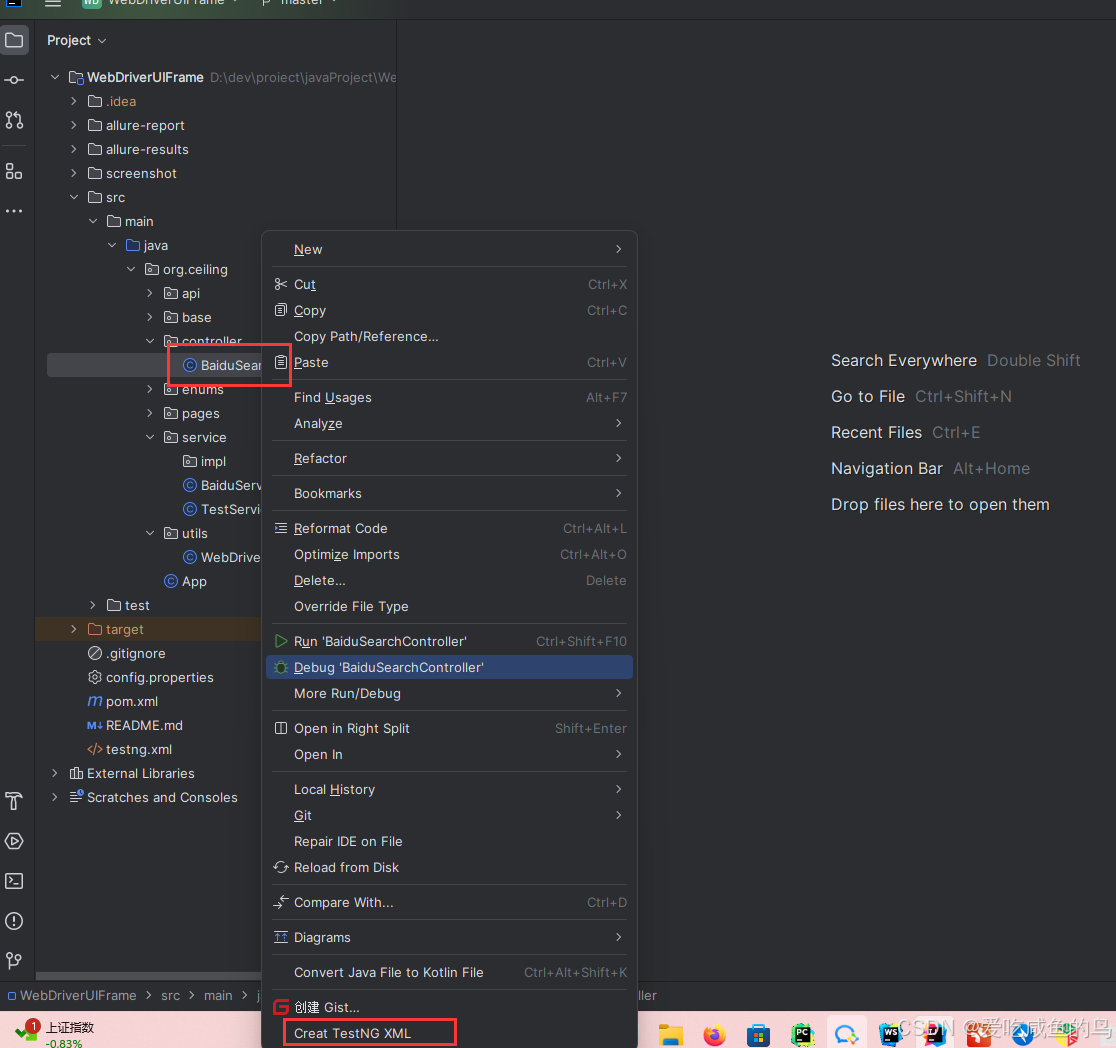This screenshot has width=1116, height=1048.
Task: Click project tree horizontal scrollbar
Action: 148,976
